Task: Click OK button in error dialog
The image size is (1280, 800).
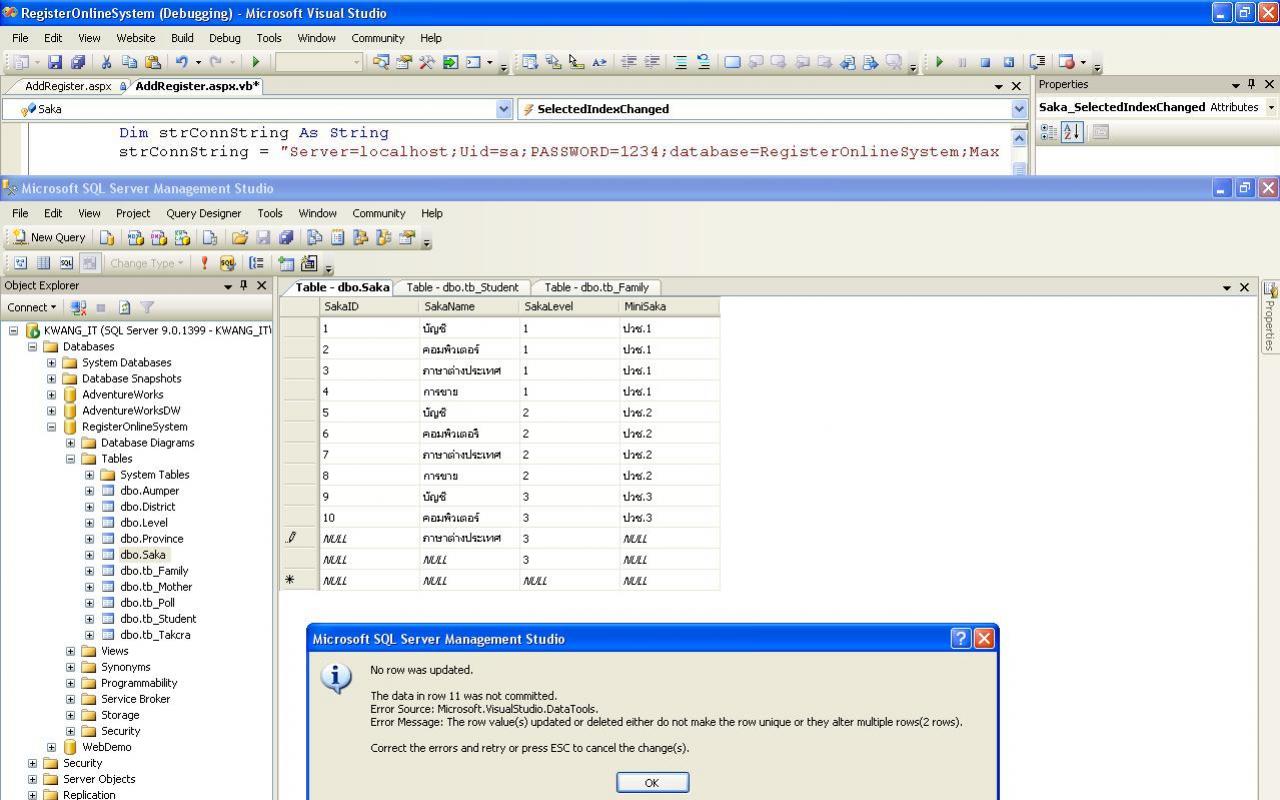Action: point(652,782)
